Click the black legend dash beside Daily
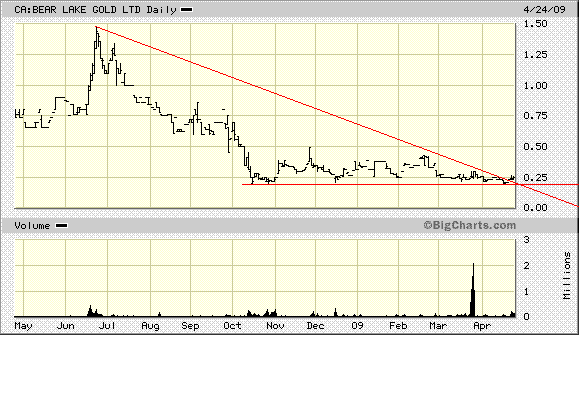Viewport: 579px width, 405px height. pos(186,10)
